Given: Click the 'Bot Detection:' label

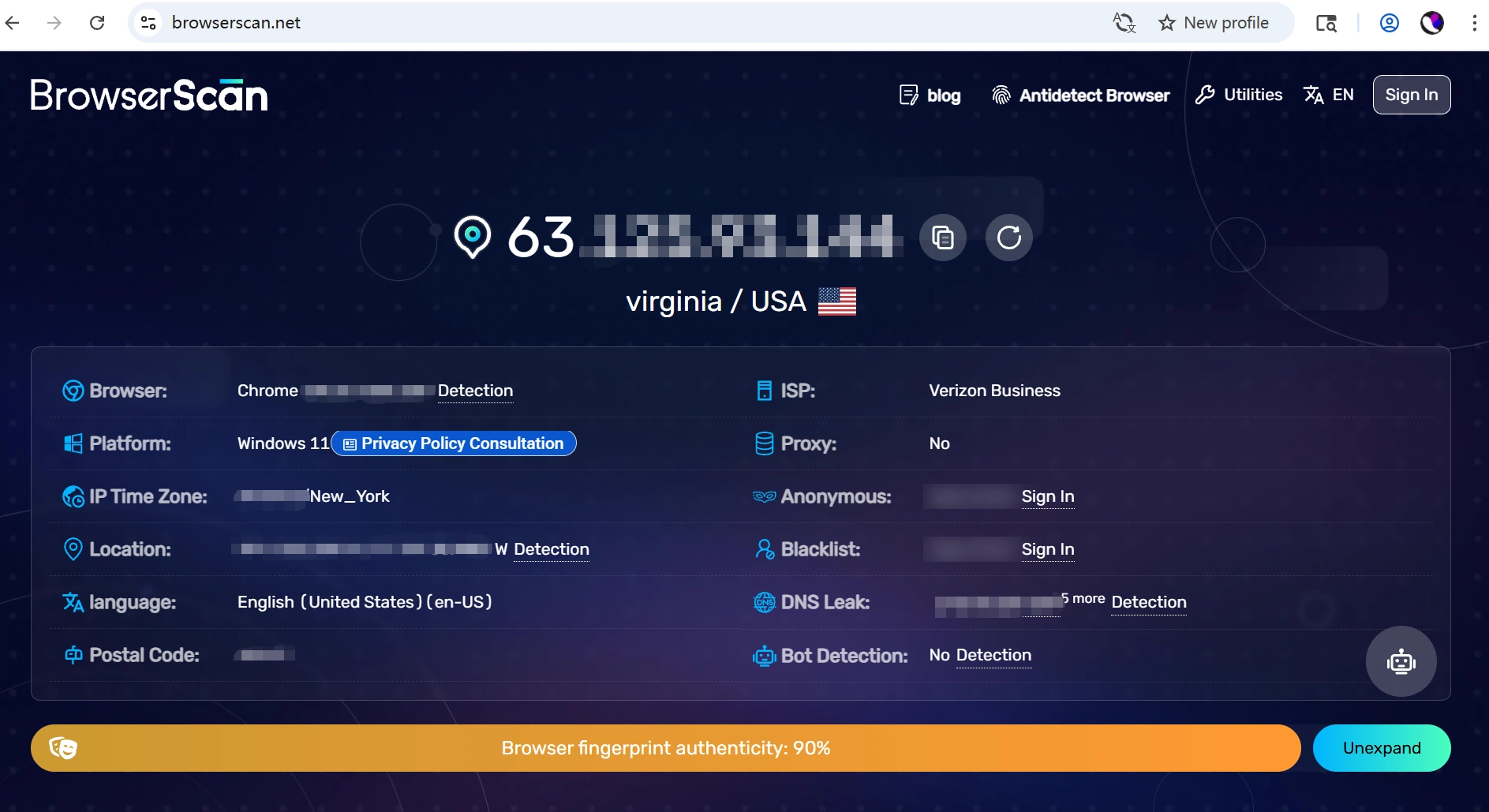Looking at the screenshot, I should click(844, 656).
